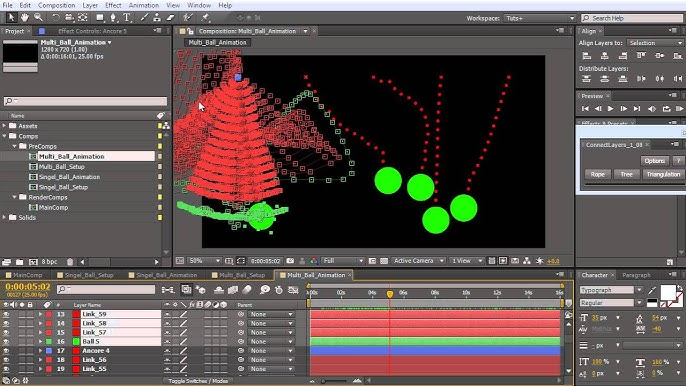686x386 pixels.
Task: Expand the Assets folder
Action: pyautogui.click(x=4, y=126)
